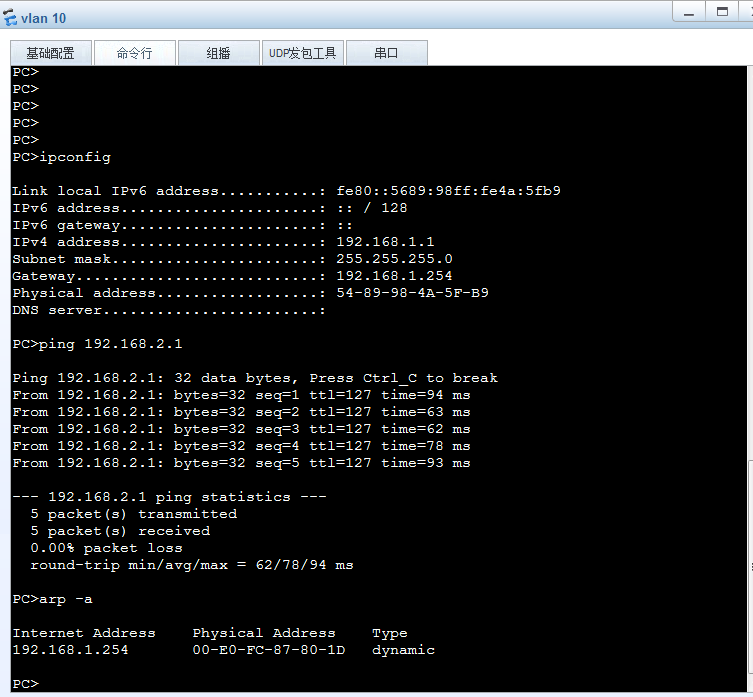
Task: Click the ping reply line seq=4
Action: (242, 446)
